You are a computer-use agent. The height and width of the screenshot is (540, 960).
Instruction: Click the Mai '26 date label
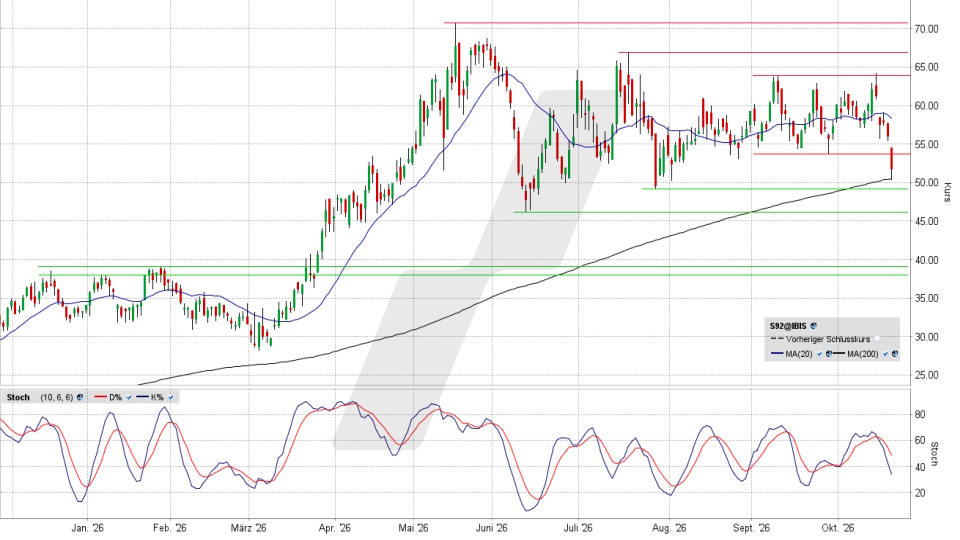(x=413, y=528)
